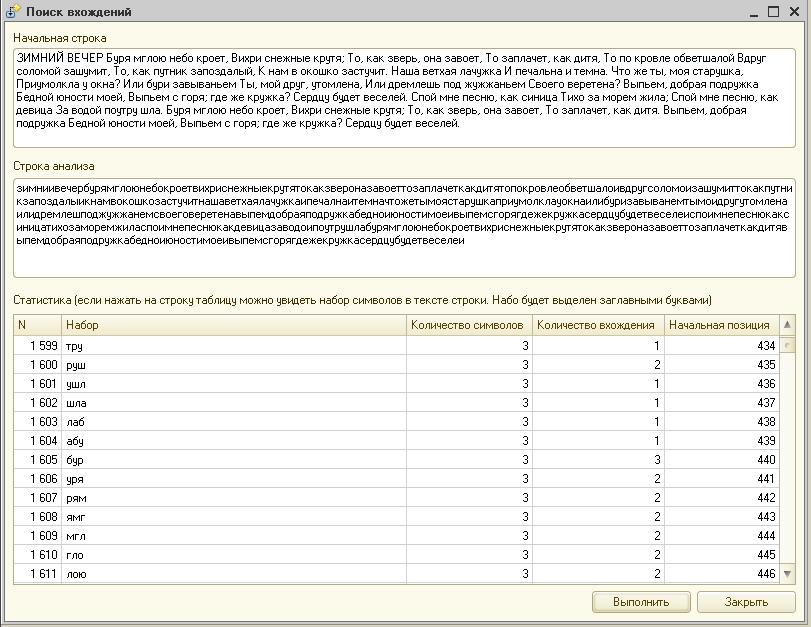Image resolution: width=811 pixels, height=627 pixels.
Task: Select the row with набор 'абу'
Action: [x=396, y=441]
